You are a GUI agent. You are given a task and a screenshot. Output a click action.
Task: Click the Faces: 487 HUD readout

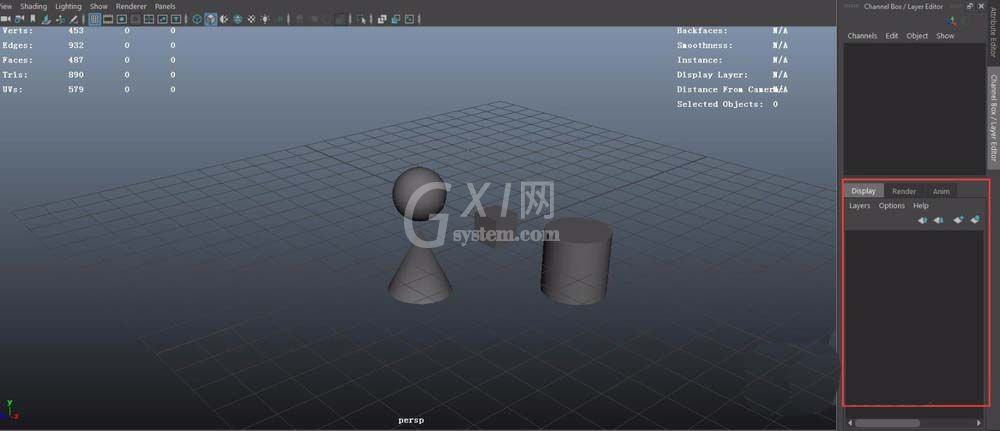coord(43,60)
